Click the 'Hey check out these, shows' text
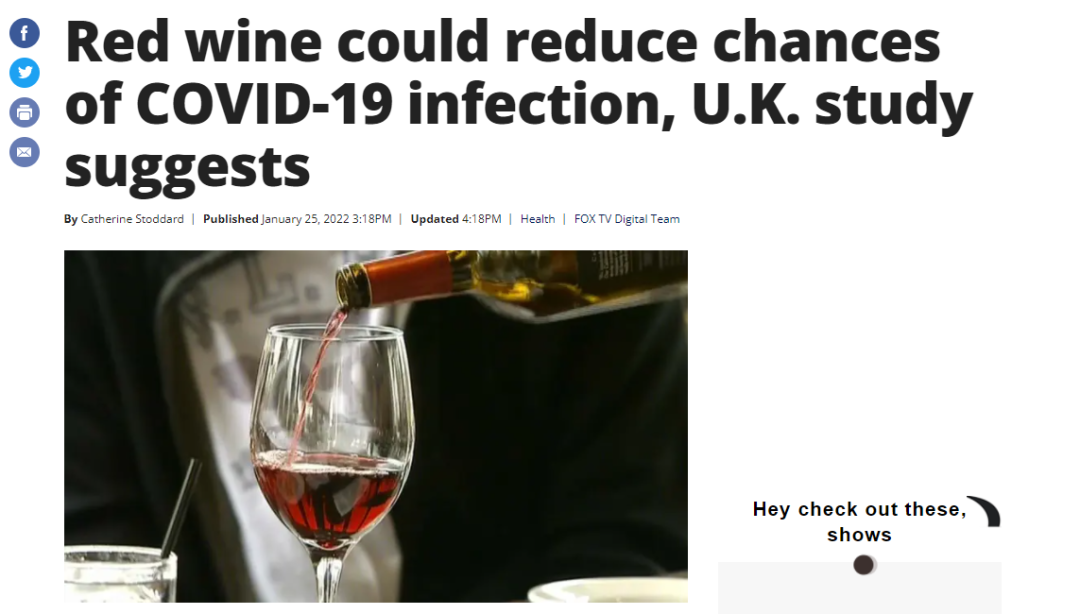Image resolution: width=1080 pixels, height=614 pixels. tap(860, 522)
